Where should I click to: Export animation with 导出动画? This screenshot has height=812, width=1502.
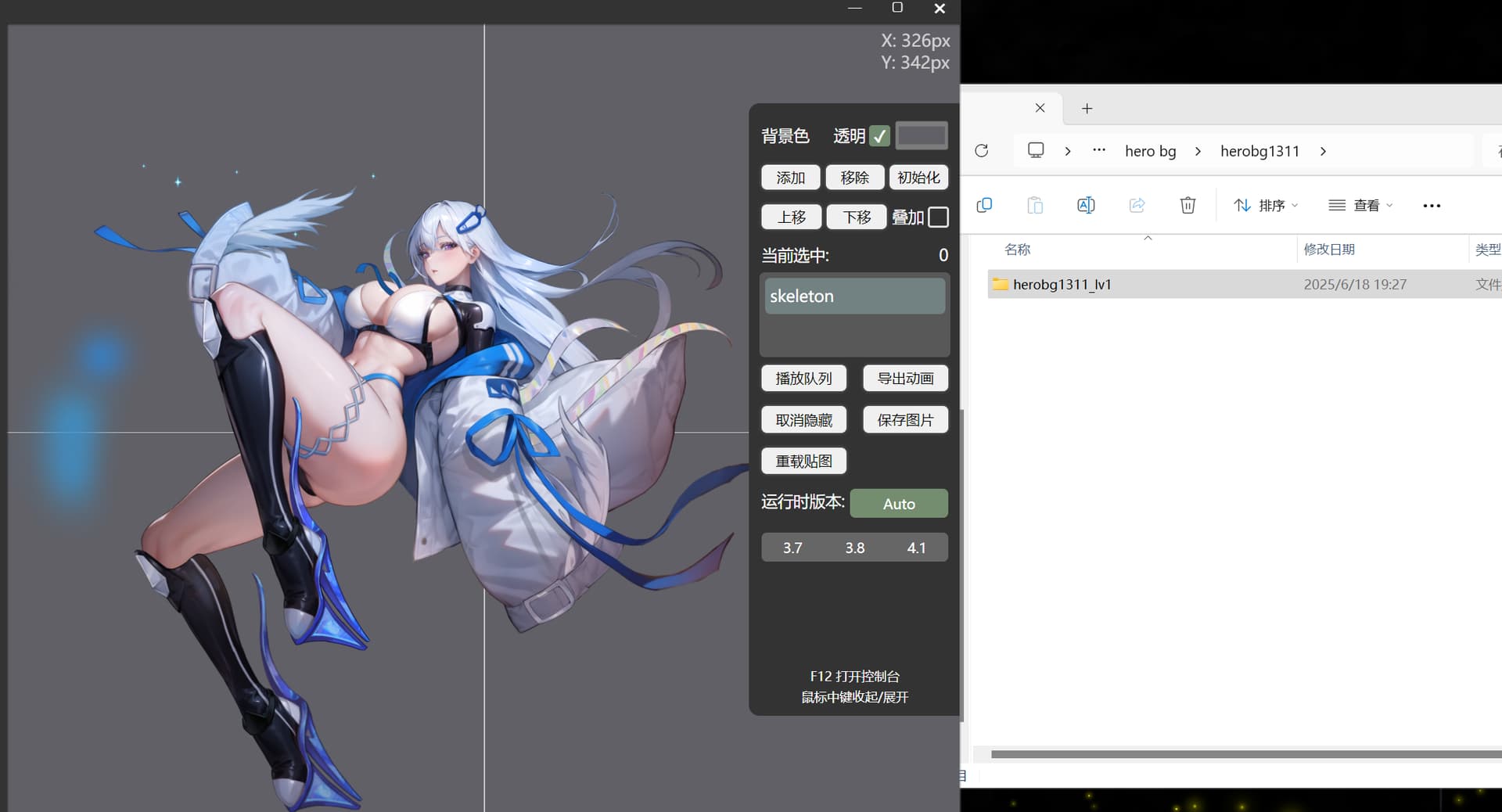pos(905,379)
